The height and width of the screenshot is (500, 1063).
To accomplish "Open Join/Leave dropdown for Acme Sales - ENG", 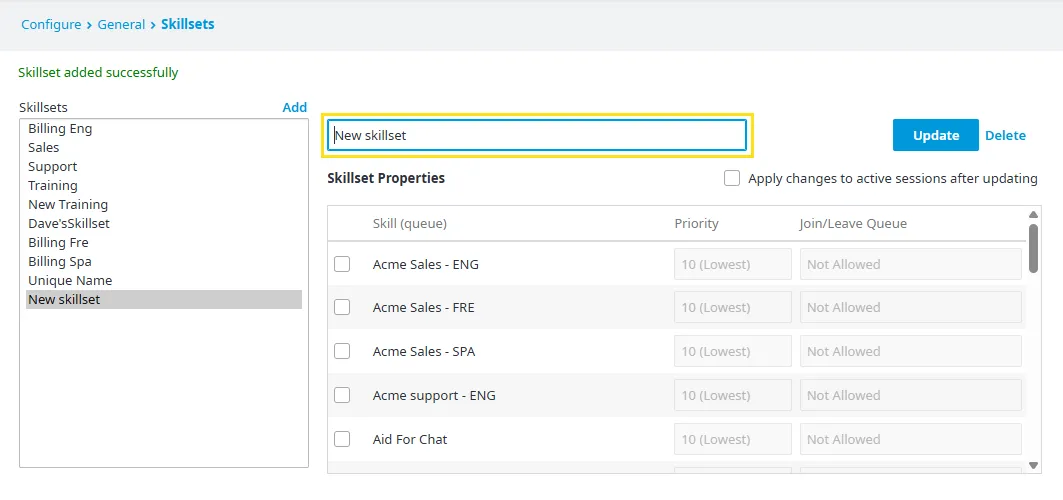I will coord(911,264).
